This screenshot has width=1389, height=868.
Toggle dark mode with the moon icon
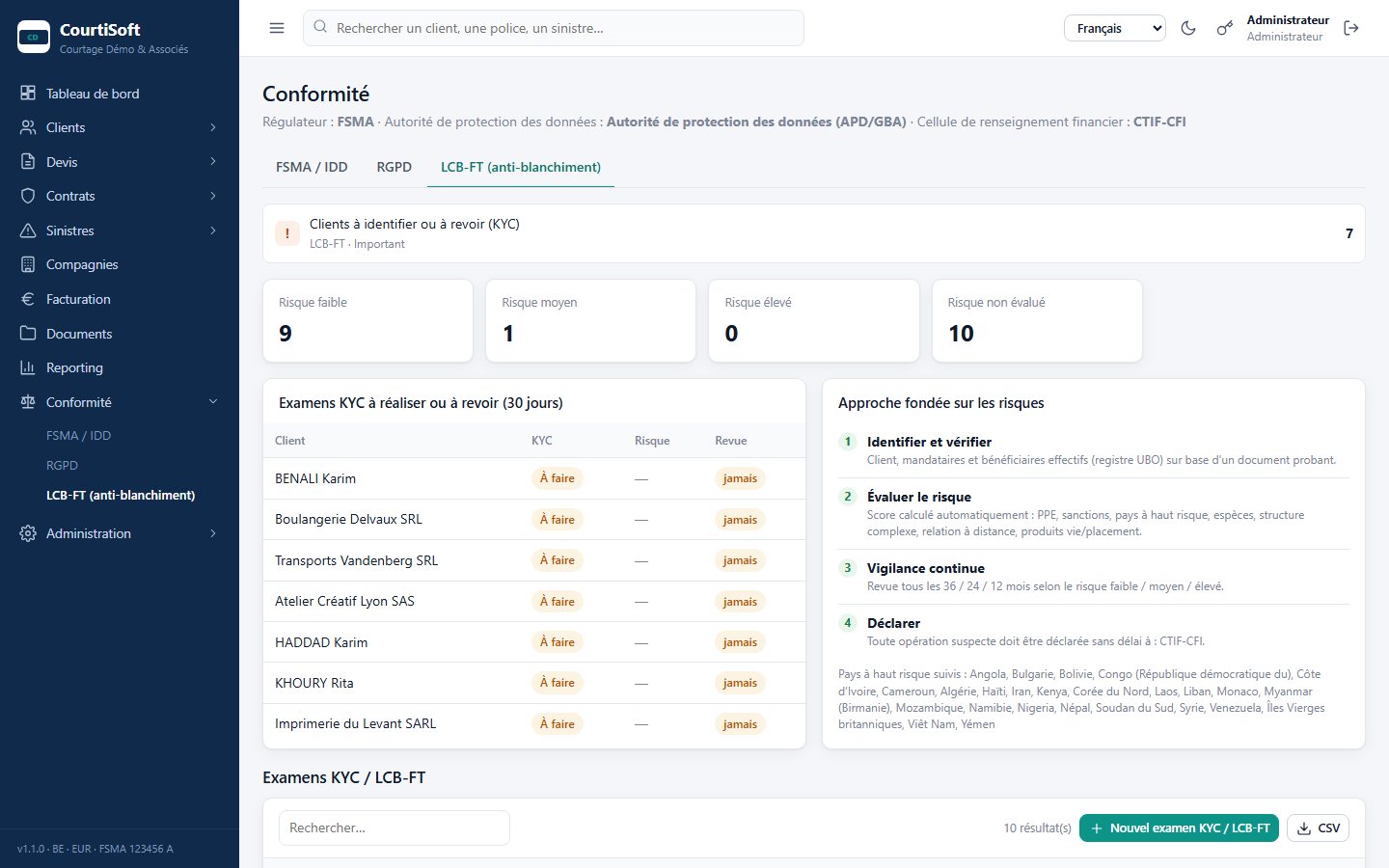tap(1188, 28)
